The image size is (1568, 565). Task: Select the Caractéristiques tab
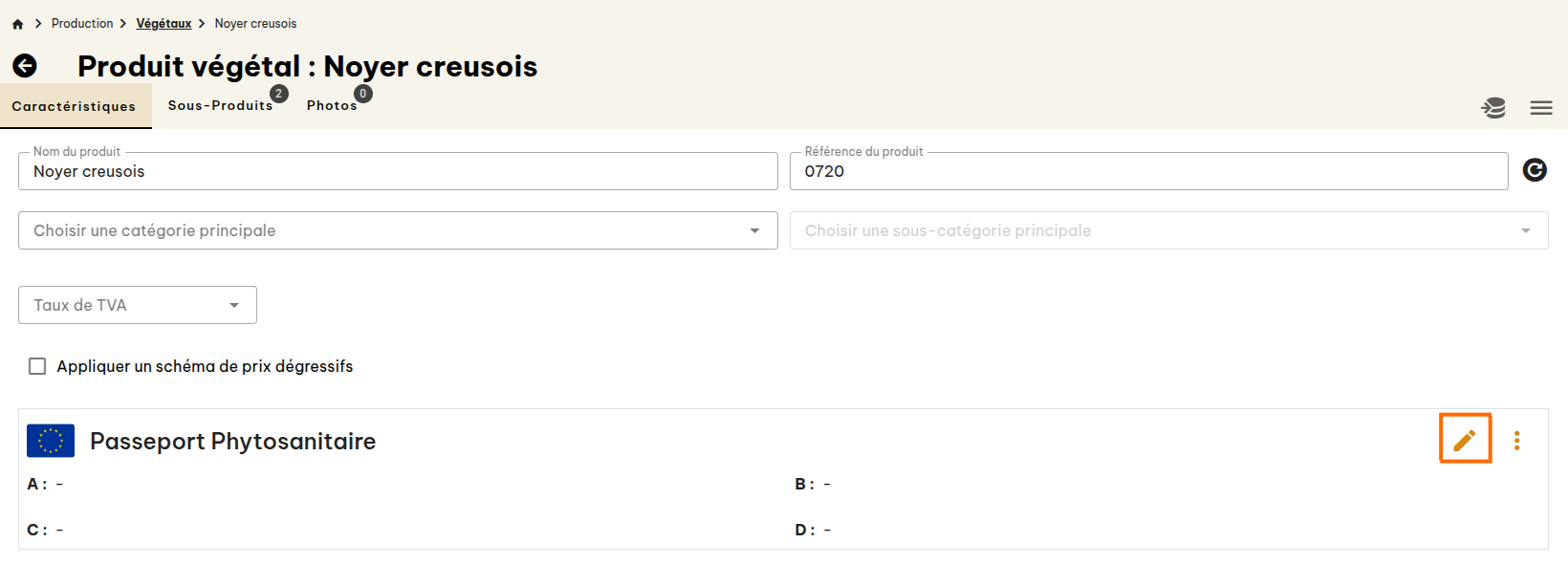(x=75, y=106)
